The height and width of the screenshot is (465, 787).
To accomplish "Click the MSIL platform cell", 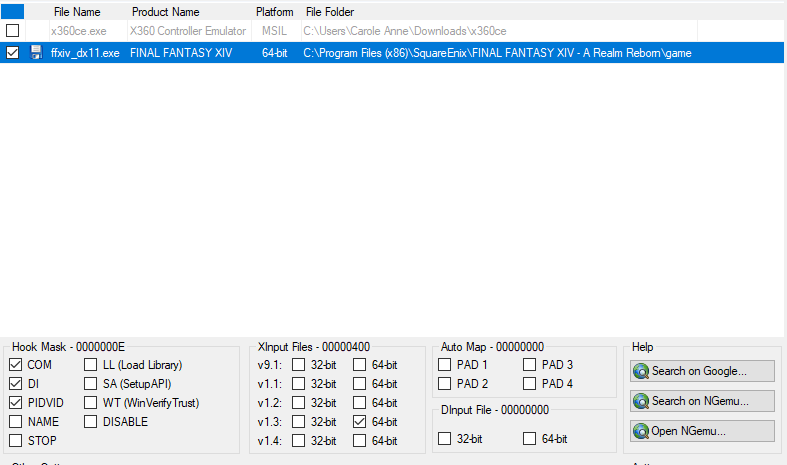I will point(275,31).
